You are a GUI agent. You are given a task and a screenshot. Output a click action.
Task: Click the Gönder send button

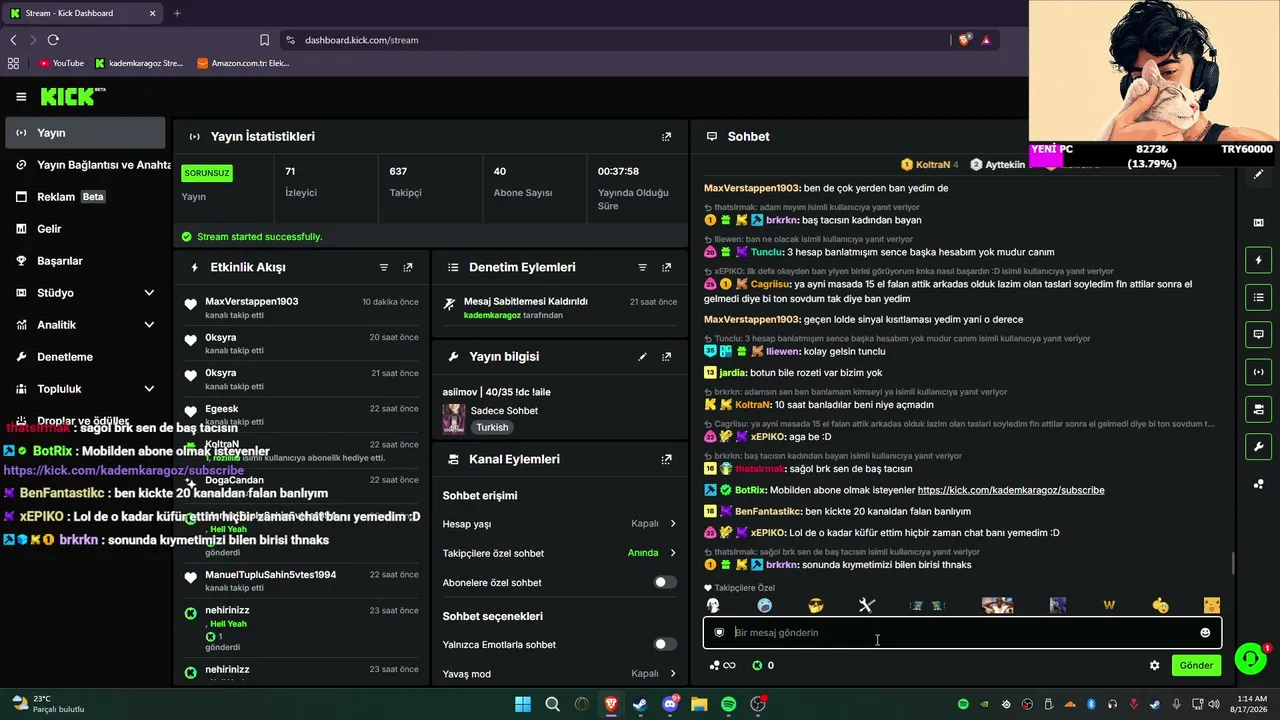pos(1196,666)
